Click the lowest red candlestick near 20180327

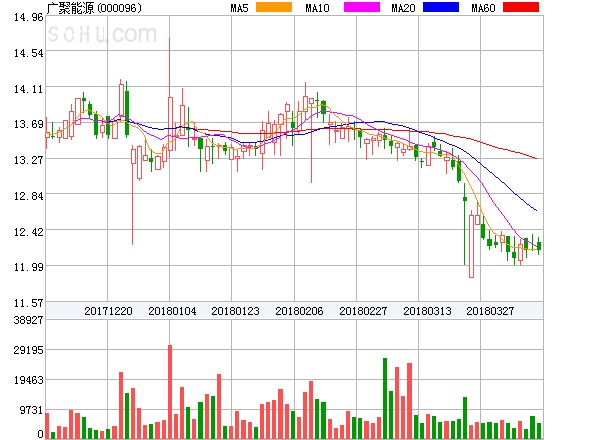pyautogui.click(x=471, y=246)
